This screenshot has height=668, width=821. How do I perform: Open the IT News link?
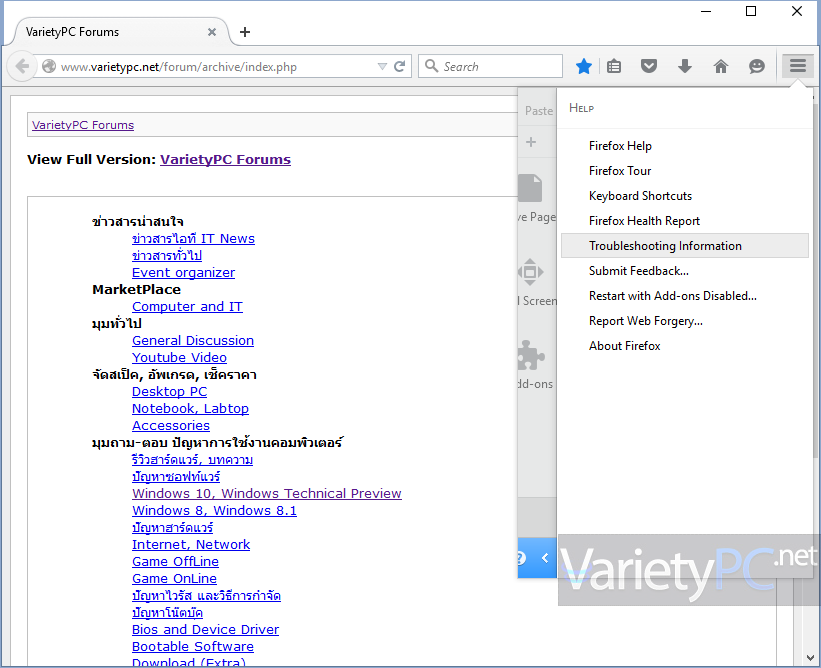tap(193, 239)
